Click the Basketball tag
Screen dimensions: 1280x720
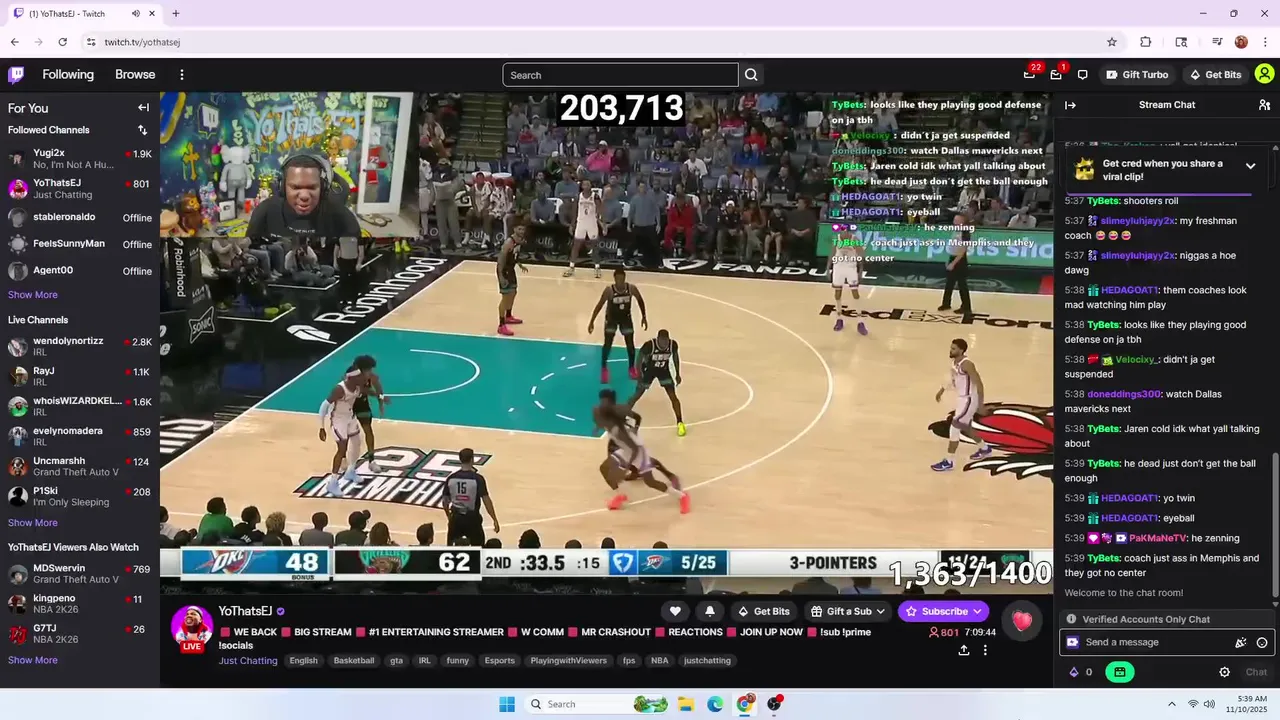click(354, 661)
